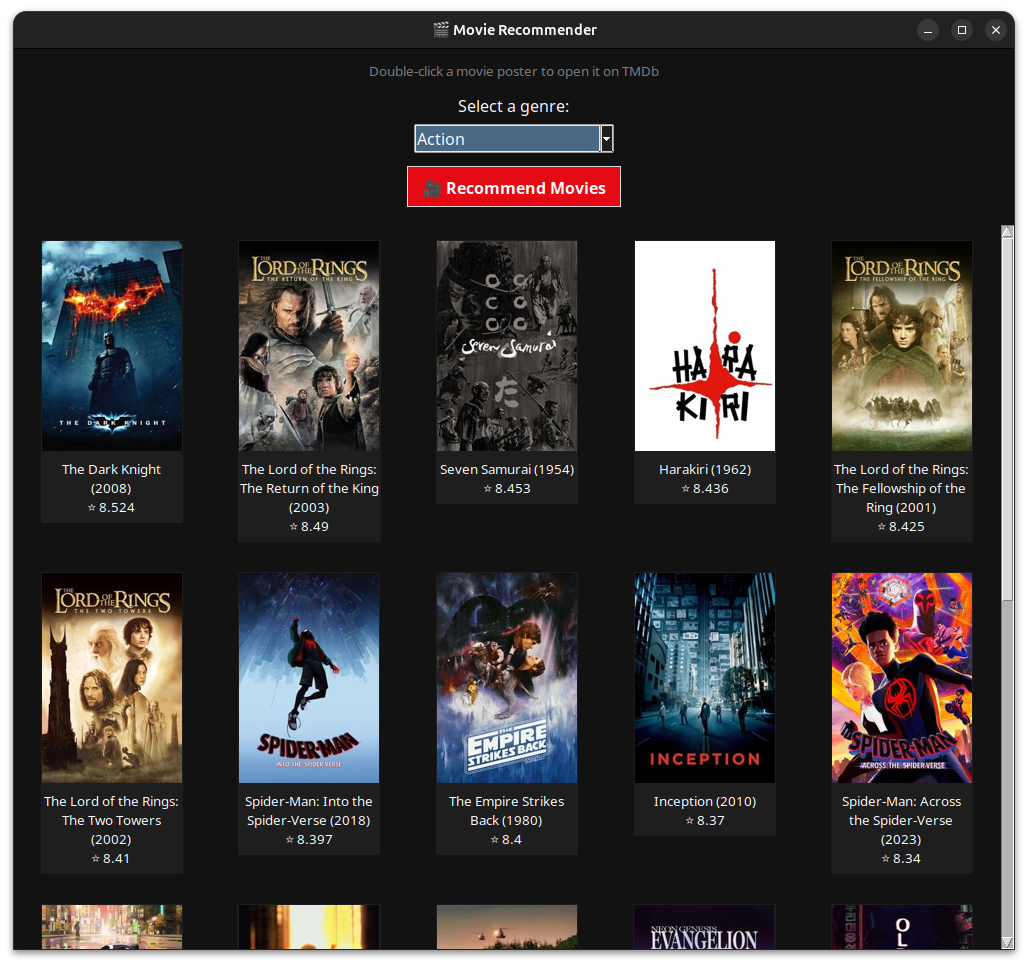Click the 8.436 rating text

click(705, 489)
